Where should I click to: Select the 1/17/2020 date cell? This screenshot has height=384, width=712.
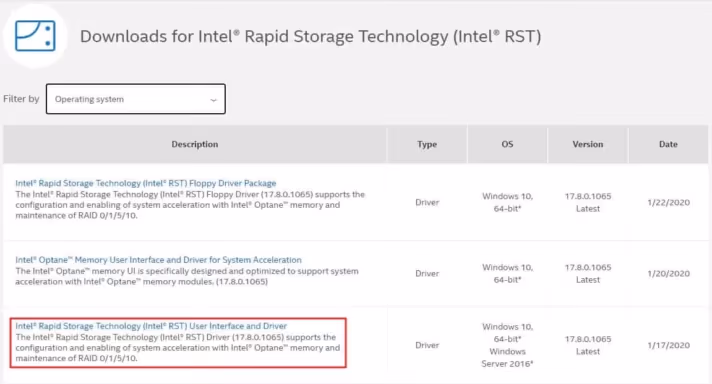(x=668, y=345)
